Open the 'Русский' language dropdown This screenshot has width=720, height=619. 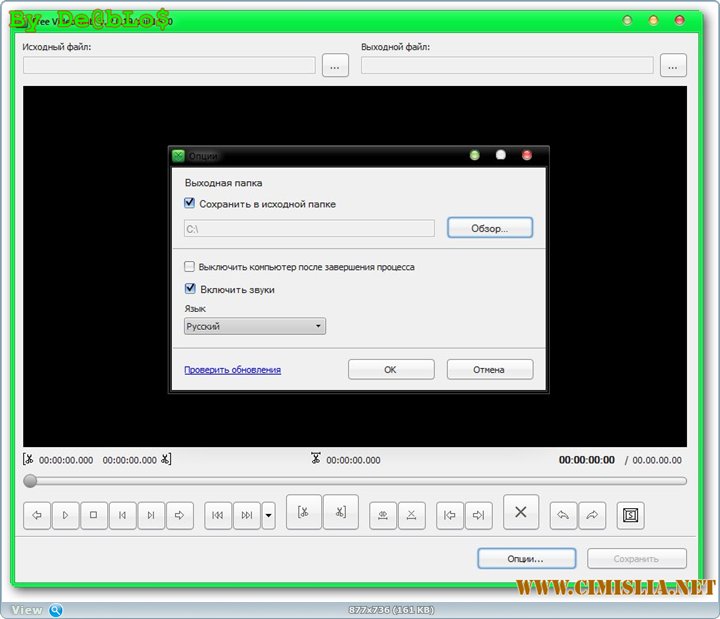(x=255, y=326)
